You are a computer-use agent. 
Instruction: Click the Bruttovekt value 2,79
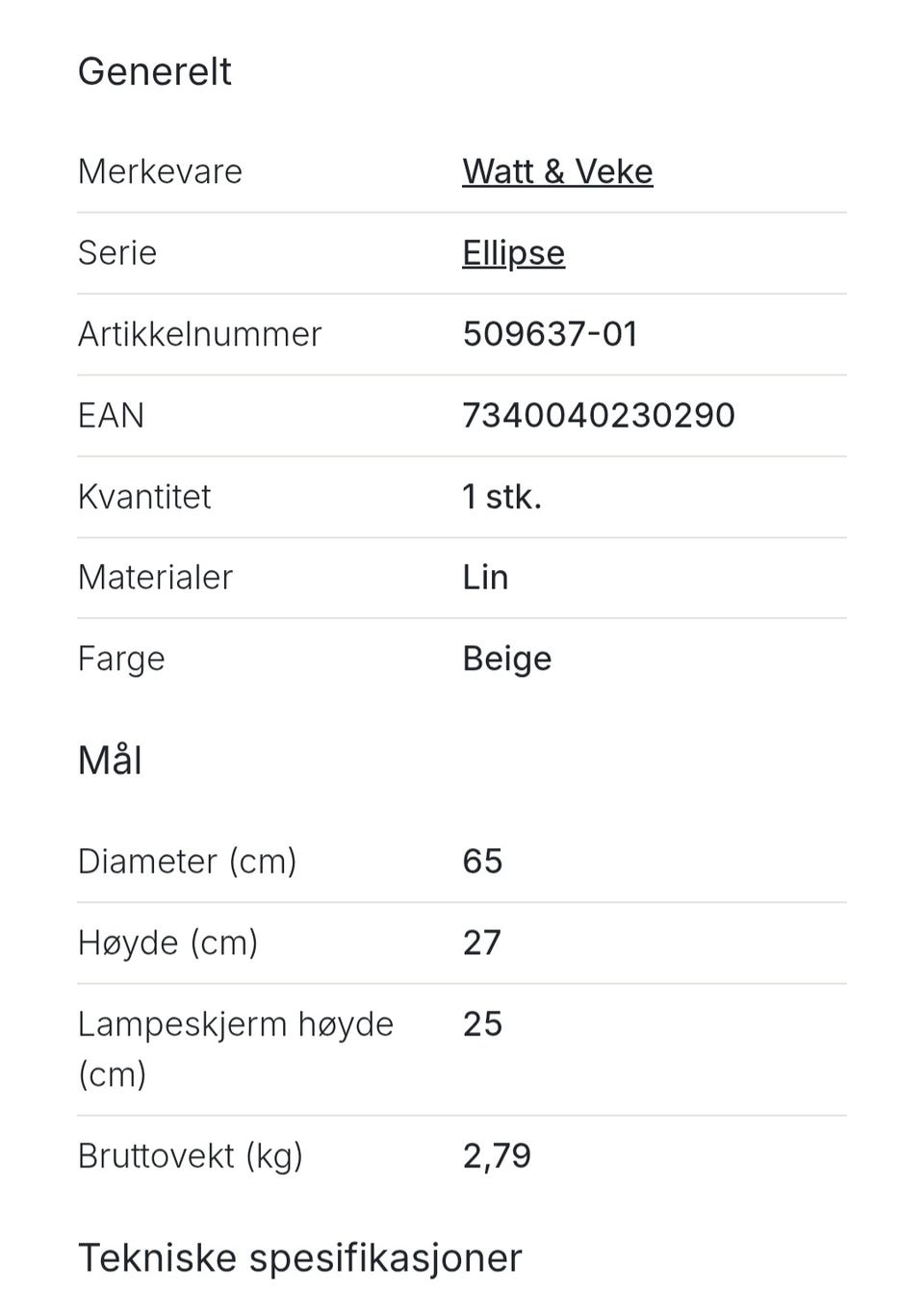pos(497,1155)
